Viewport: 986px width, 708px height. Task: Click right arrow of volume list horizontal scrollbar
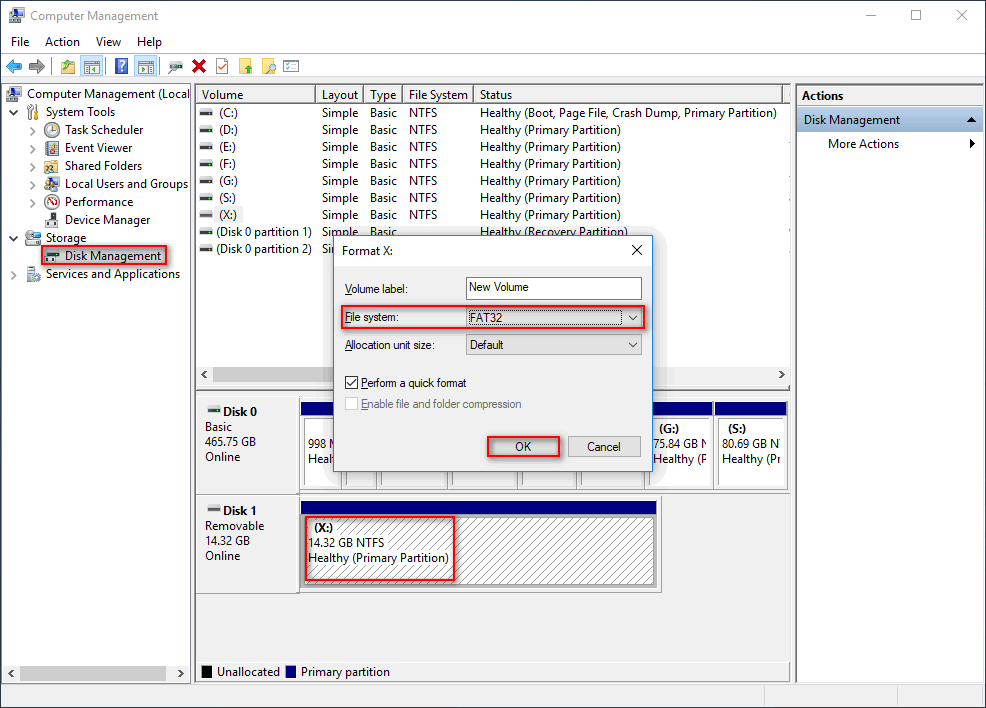point(782,374)
